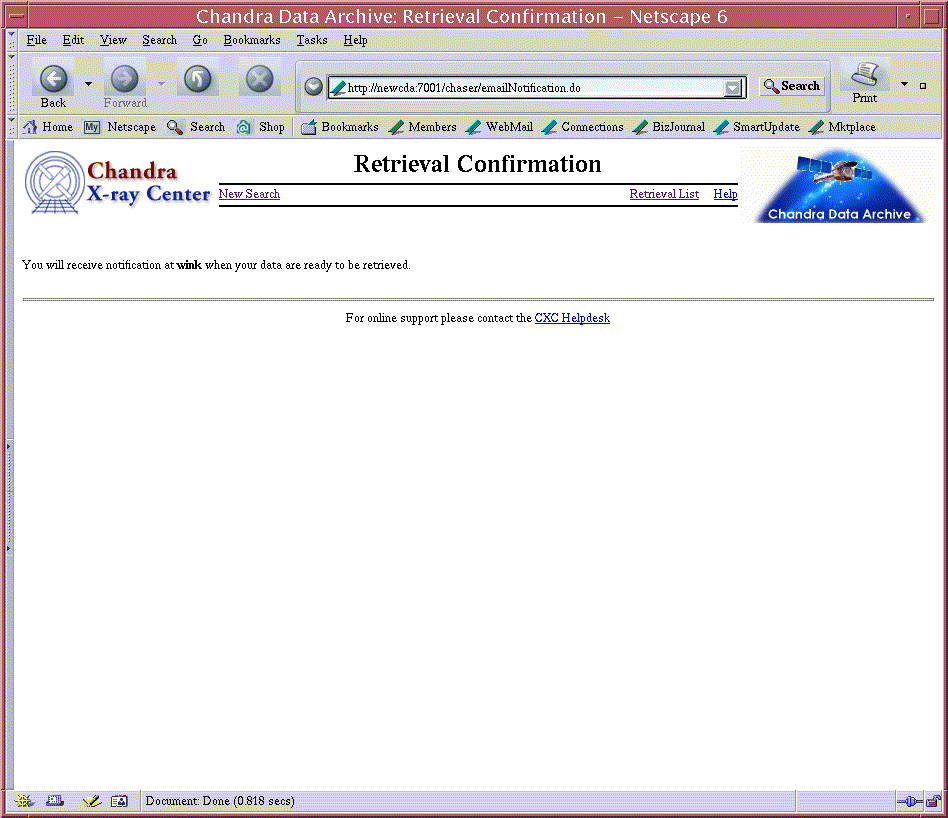The image size is (948, 818).
Task: Open the Tasks menu
Action: click(312, 40)
